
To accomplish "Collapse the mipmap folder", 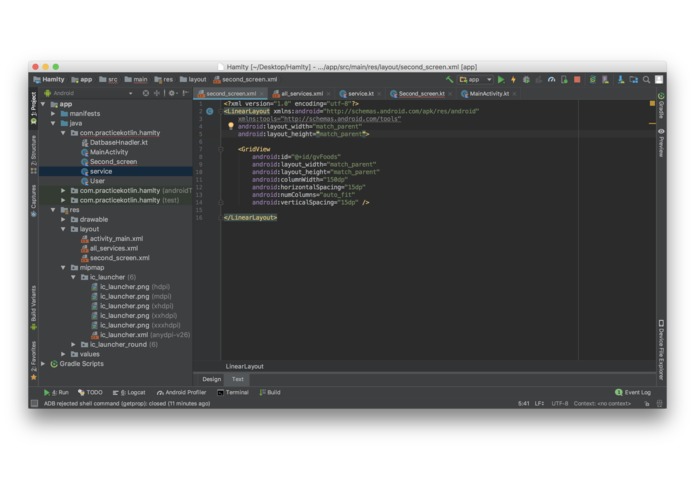I will tap(63, 268).
